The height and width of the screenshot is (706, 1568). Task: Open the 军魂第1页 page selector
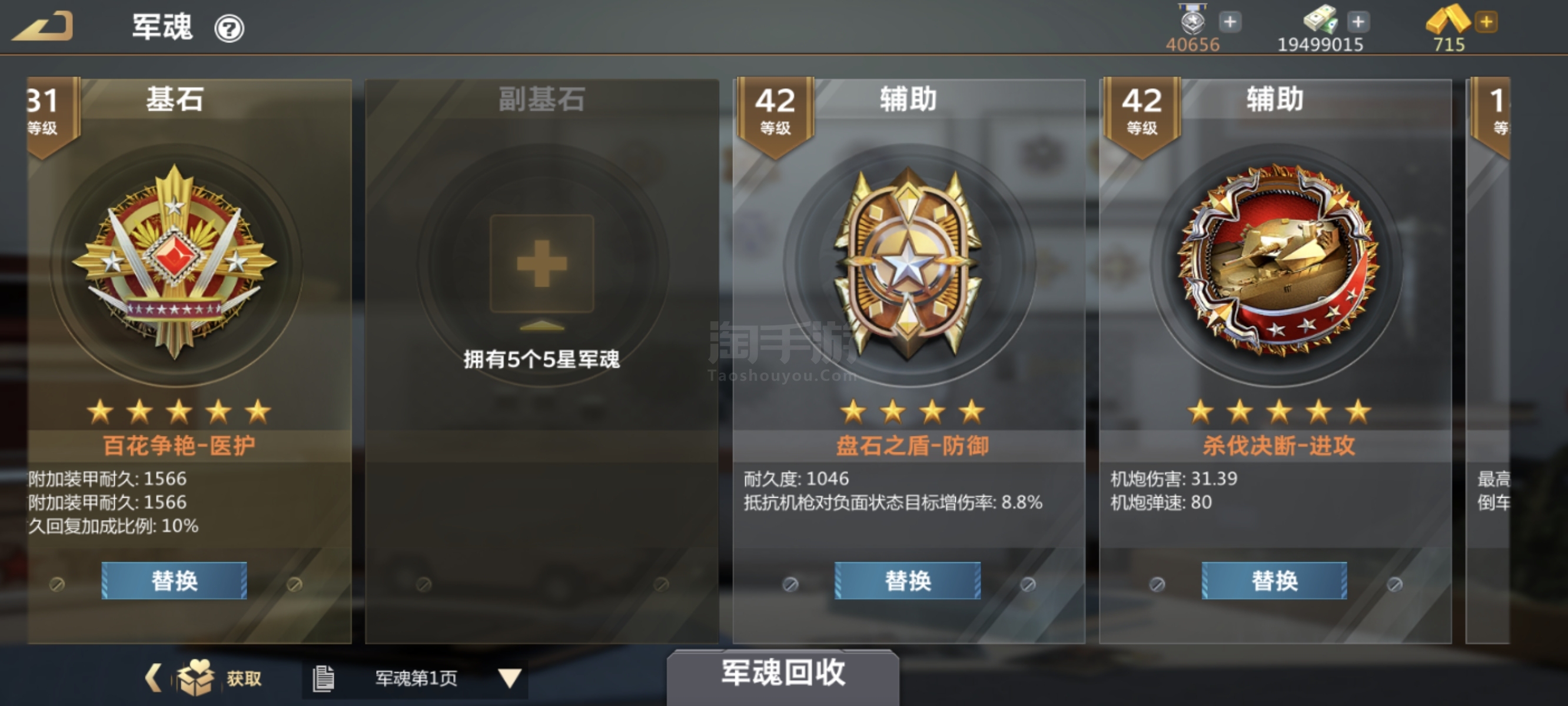coord(415,678)
